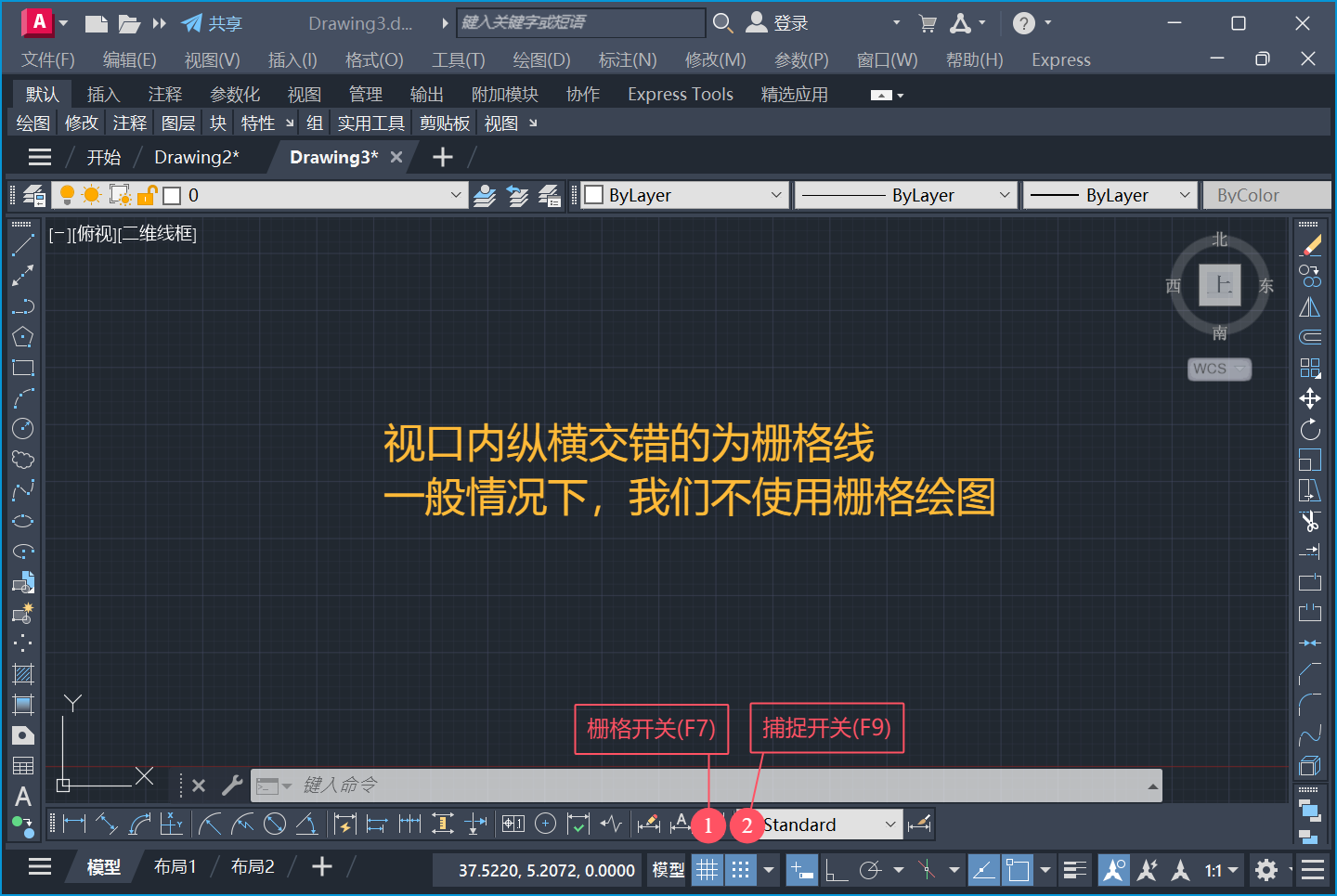Click the Aligned dimension tool

pyautogui.click(x=107, y=824)
